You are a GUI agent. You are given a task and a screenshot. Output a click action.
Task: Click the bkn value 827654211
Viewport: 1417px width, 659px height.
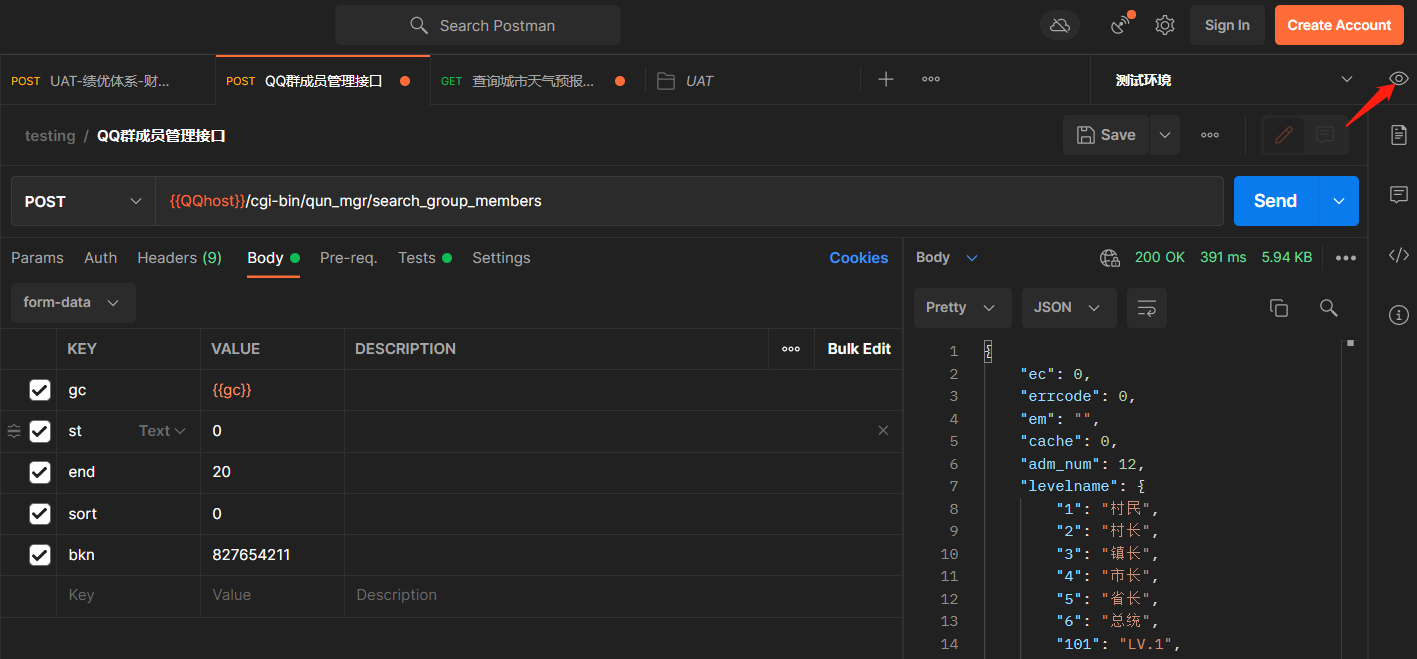coord(251,554)
